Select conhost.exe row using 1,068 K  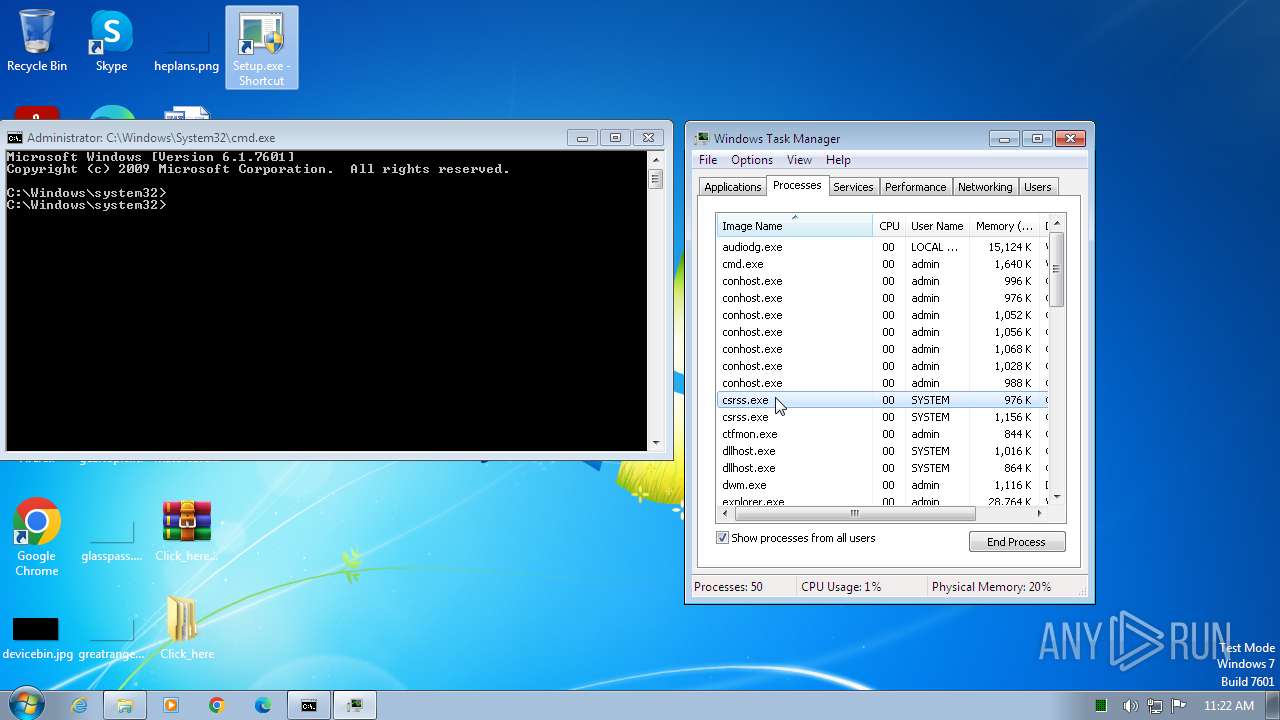882,349
